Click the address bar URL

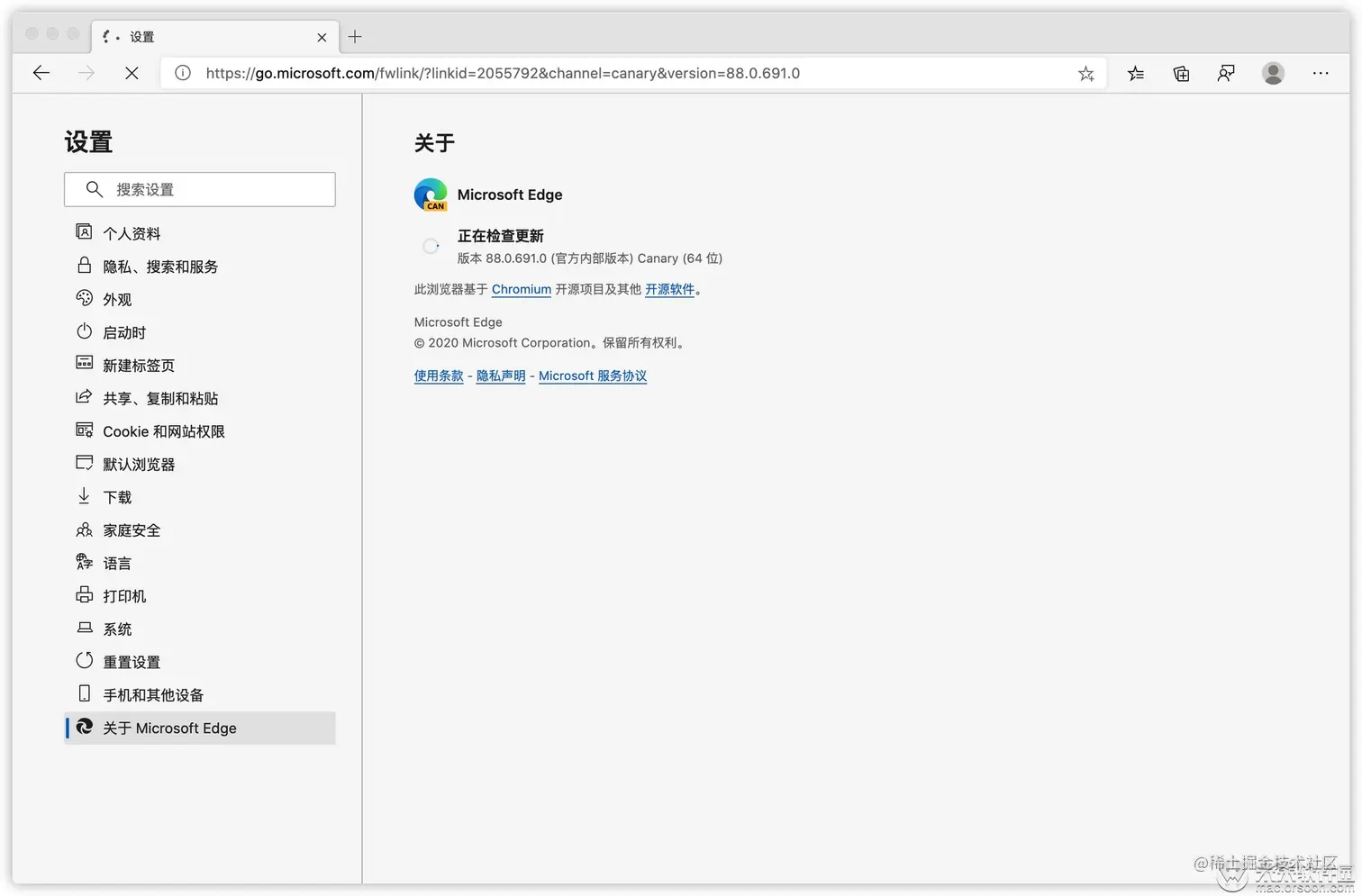(x=503, y=73)
